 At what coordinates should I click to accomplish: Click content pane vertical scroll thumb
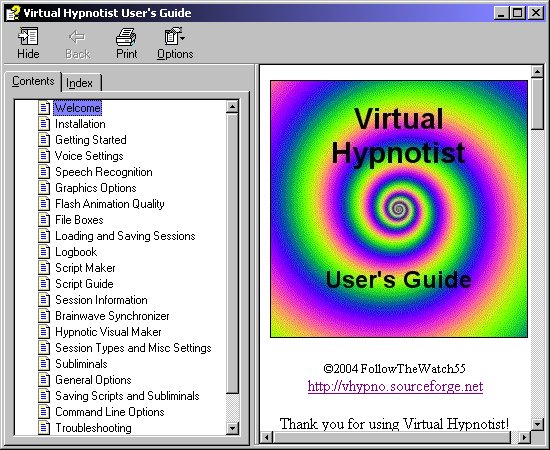tap(537, 104)
